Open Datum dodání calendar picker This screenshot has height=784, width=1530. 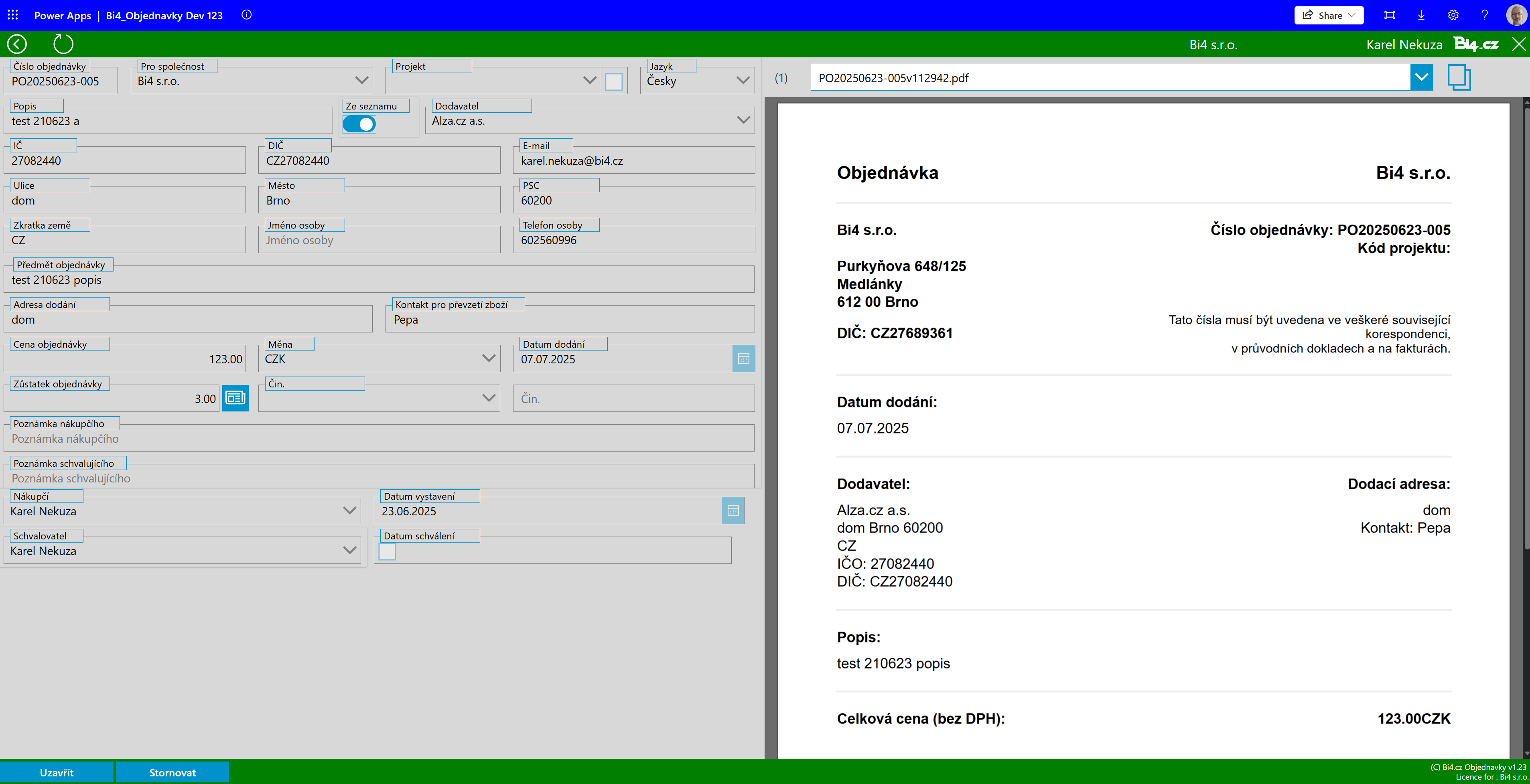pyautogui.click(x=743, y=359)
